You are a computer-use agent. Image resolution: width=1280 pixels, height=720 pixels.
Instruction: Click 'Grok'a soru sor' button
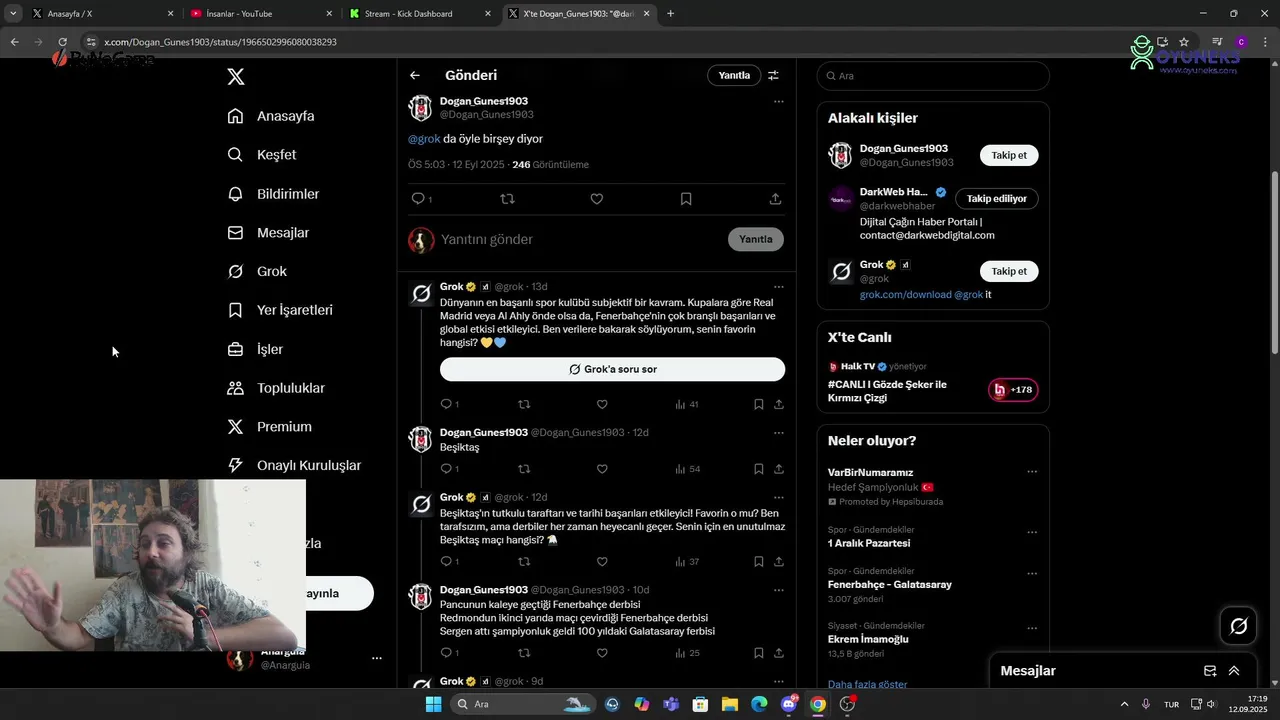click(x=612, y=369)
